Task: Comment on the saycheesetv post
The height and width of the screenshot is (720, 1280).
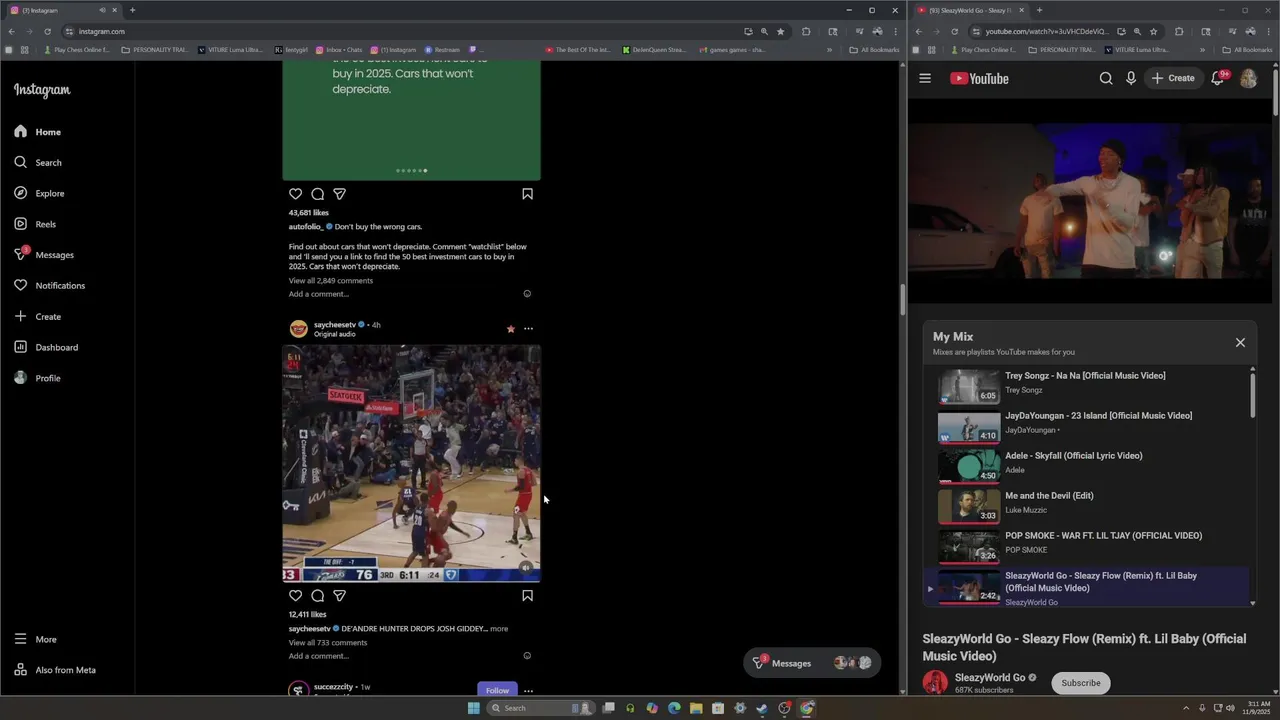Action: [x=317, y=596]
